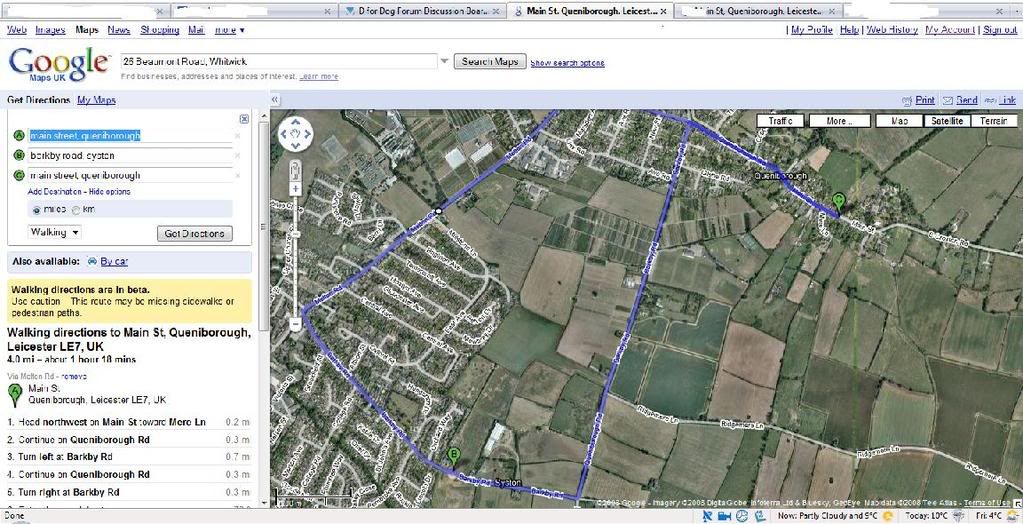This screenshot has width=1023, height=524.
Task: Click the hand icon in pan control
Action: pos(296,134)
